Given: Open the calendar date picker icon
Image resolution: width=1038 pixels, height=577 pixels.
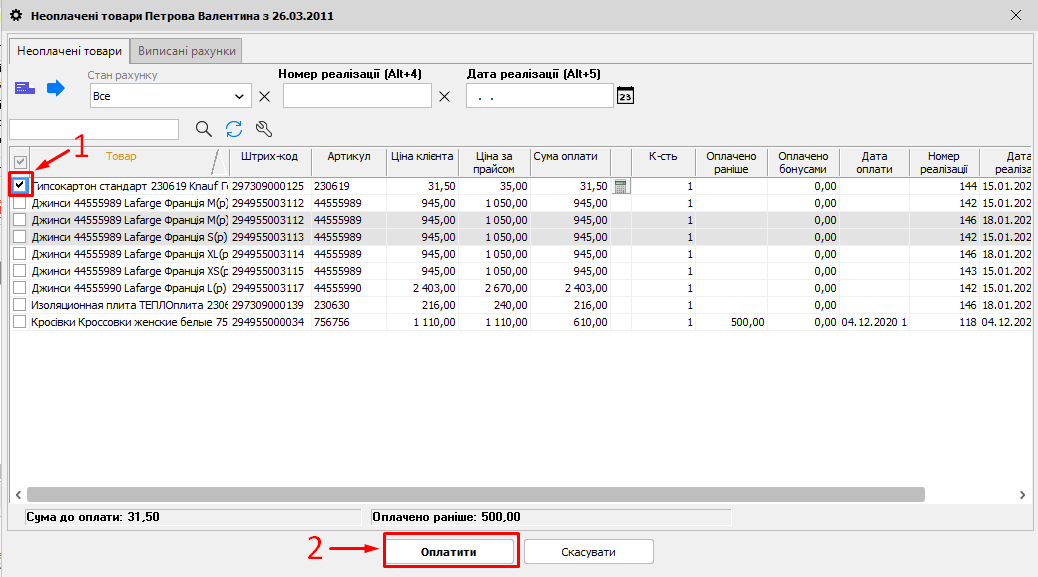Looking at the screenshot, I should click(626, 96).
